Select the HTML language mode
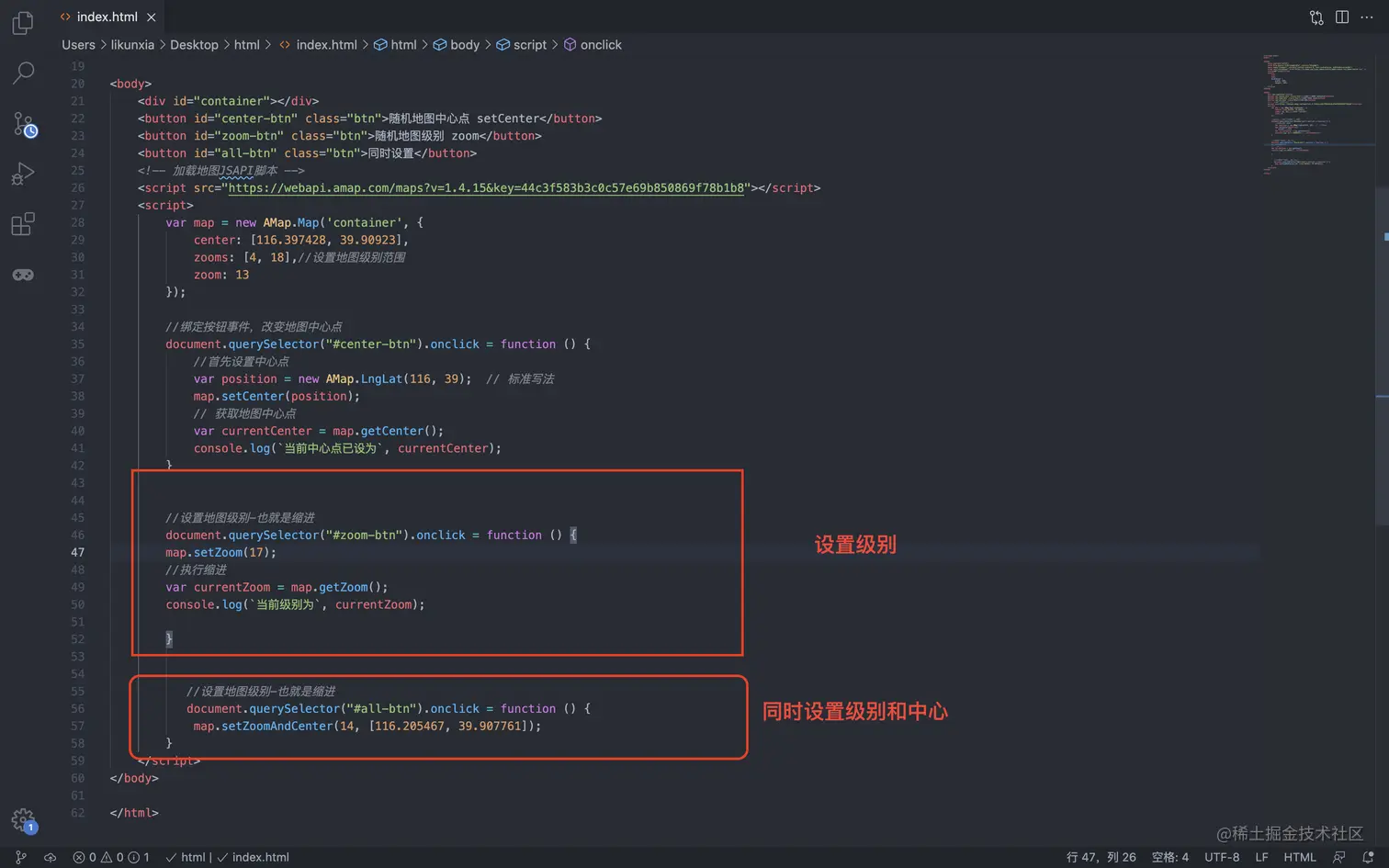 (1299, 857)
